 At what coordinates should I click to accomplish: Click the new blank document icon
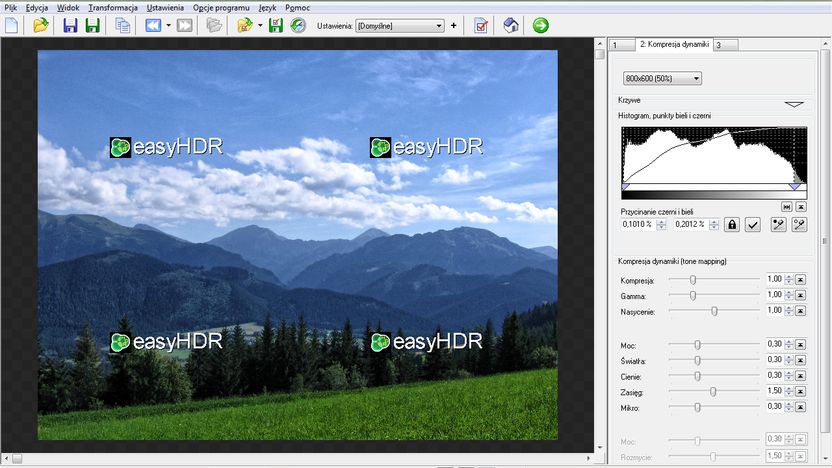point(12,25)
